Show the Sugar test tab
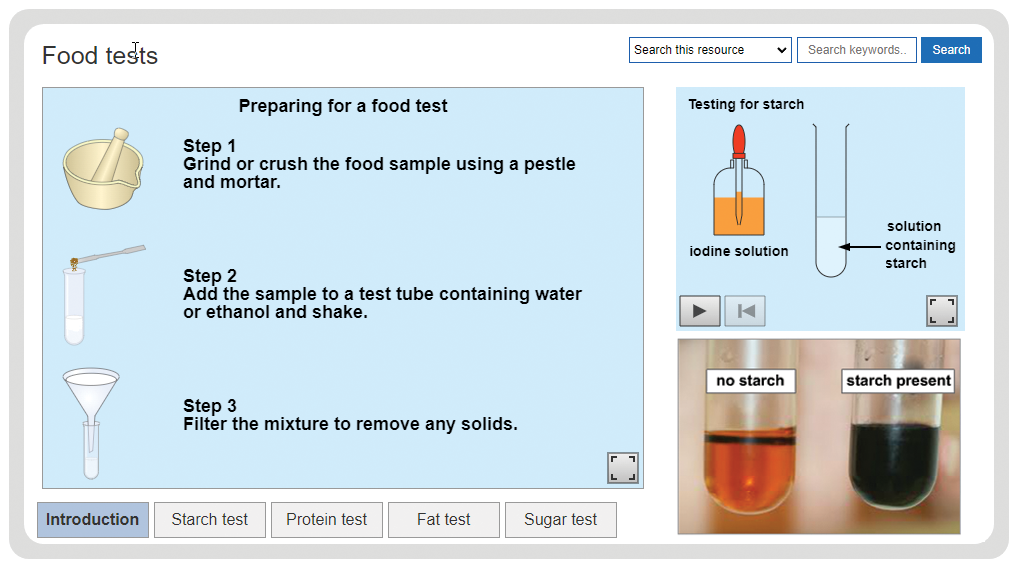Screen dimensions: 1018x566 pyautogui.click(x=560, y=520)
